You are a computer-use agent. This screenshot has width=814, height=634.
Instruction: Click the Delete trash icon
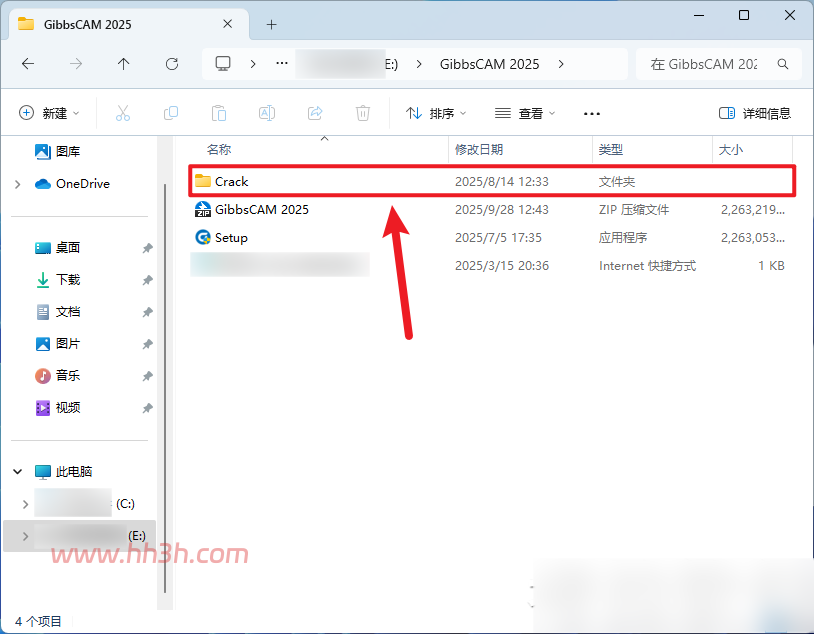pyautogui.click(x=363, y=113)
